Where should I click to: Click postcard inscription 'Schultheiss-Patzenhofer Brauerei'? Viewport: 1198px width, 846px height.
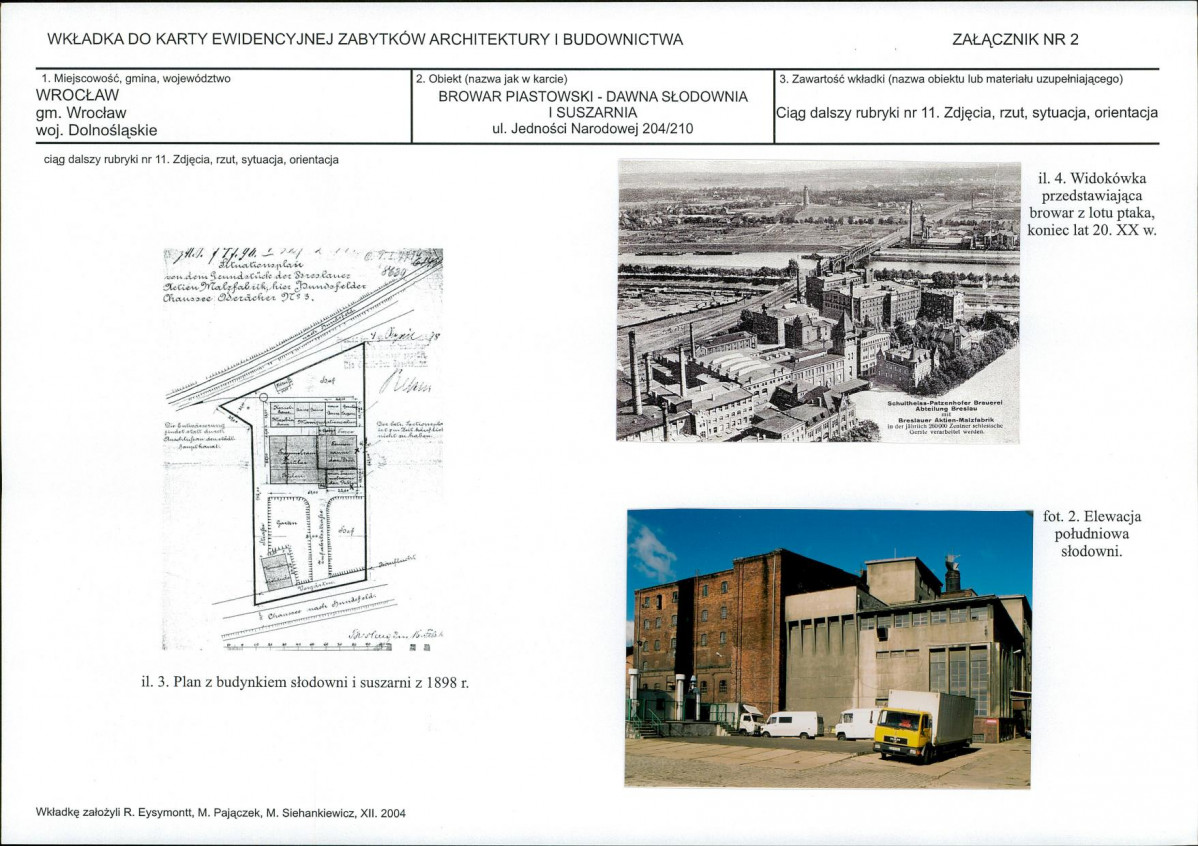[944, 403]
